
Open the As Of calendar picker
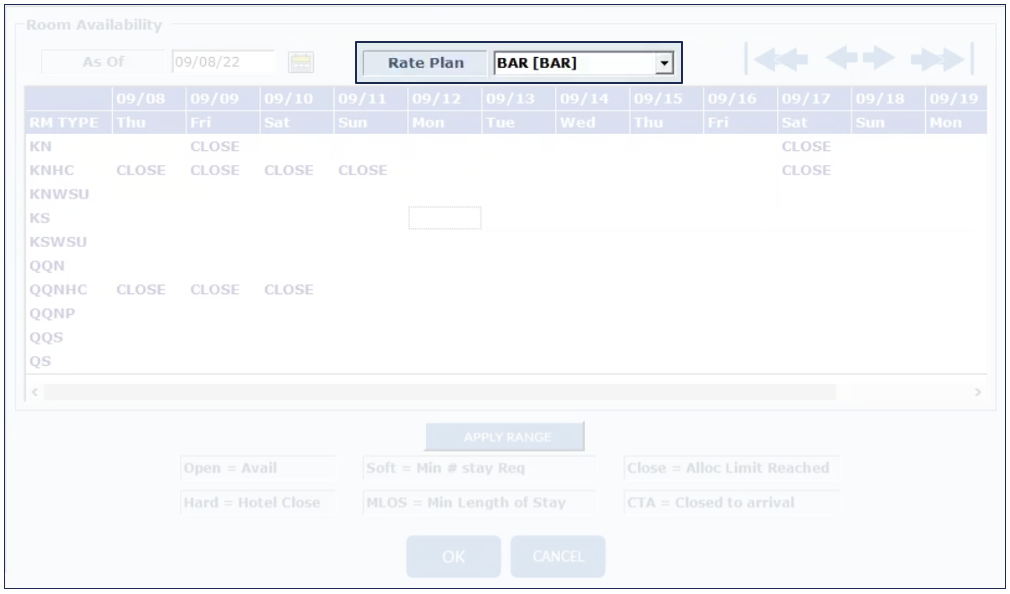(300, 62)
